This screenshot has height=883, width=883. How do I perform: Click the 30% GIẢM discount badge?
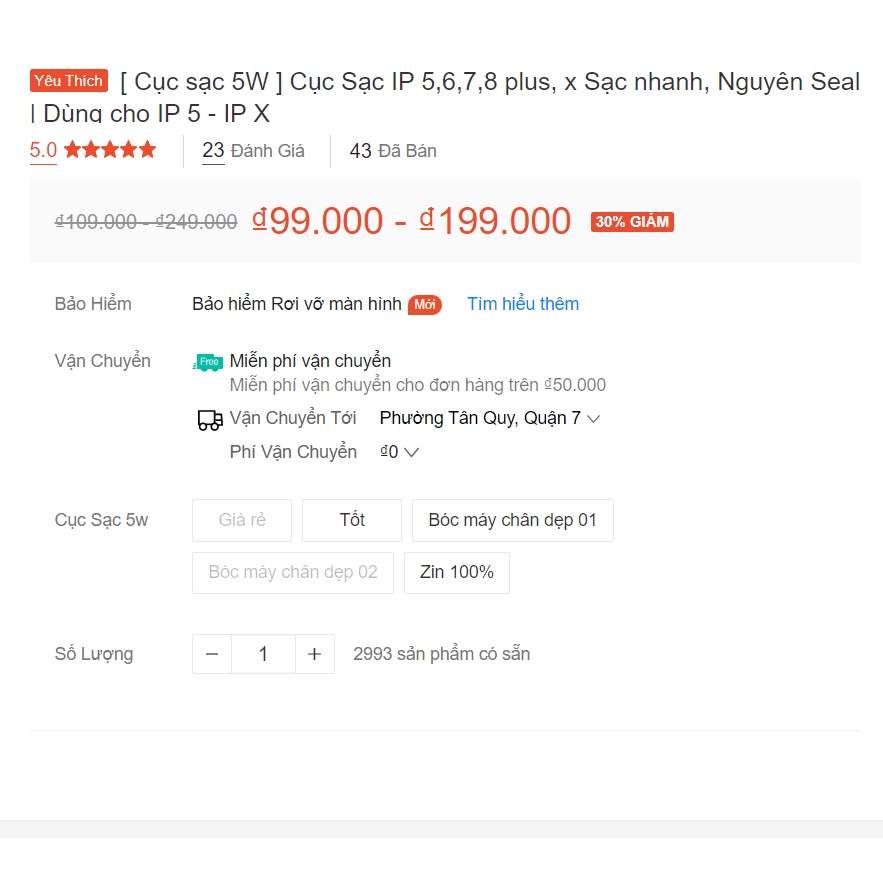[632, 222]
